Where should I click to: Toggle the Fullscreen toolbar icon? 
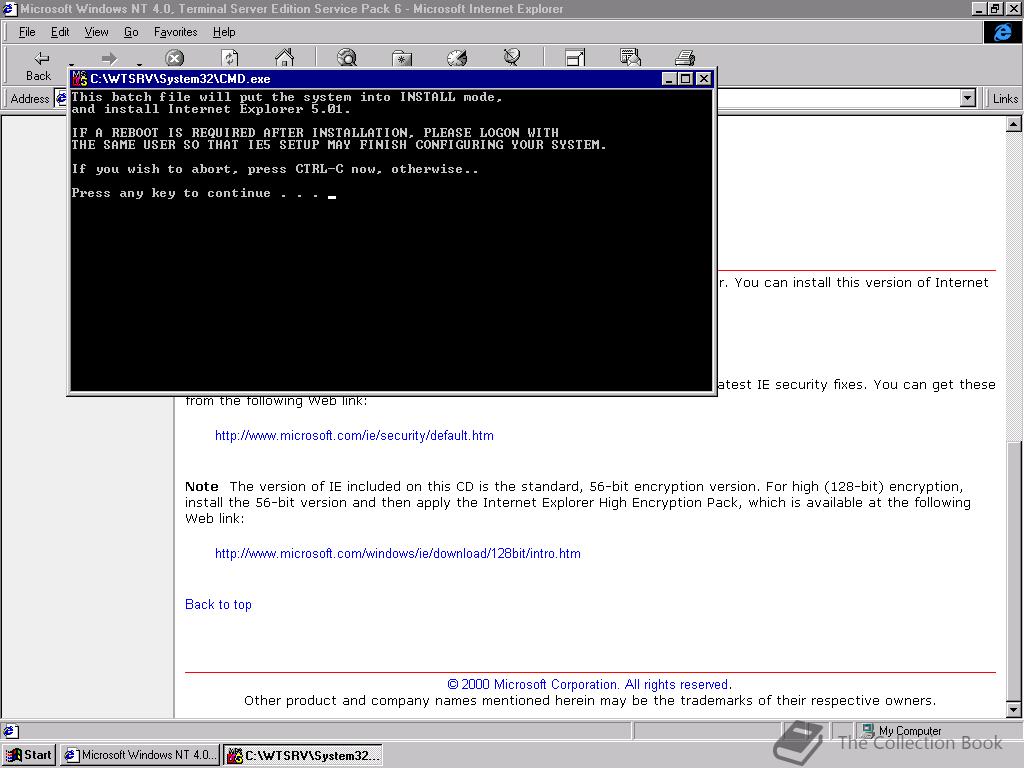[575, 58]
